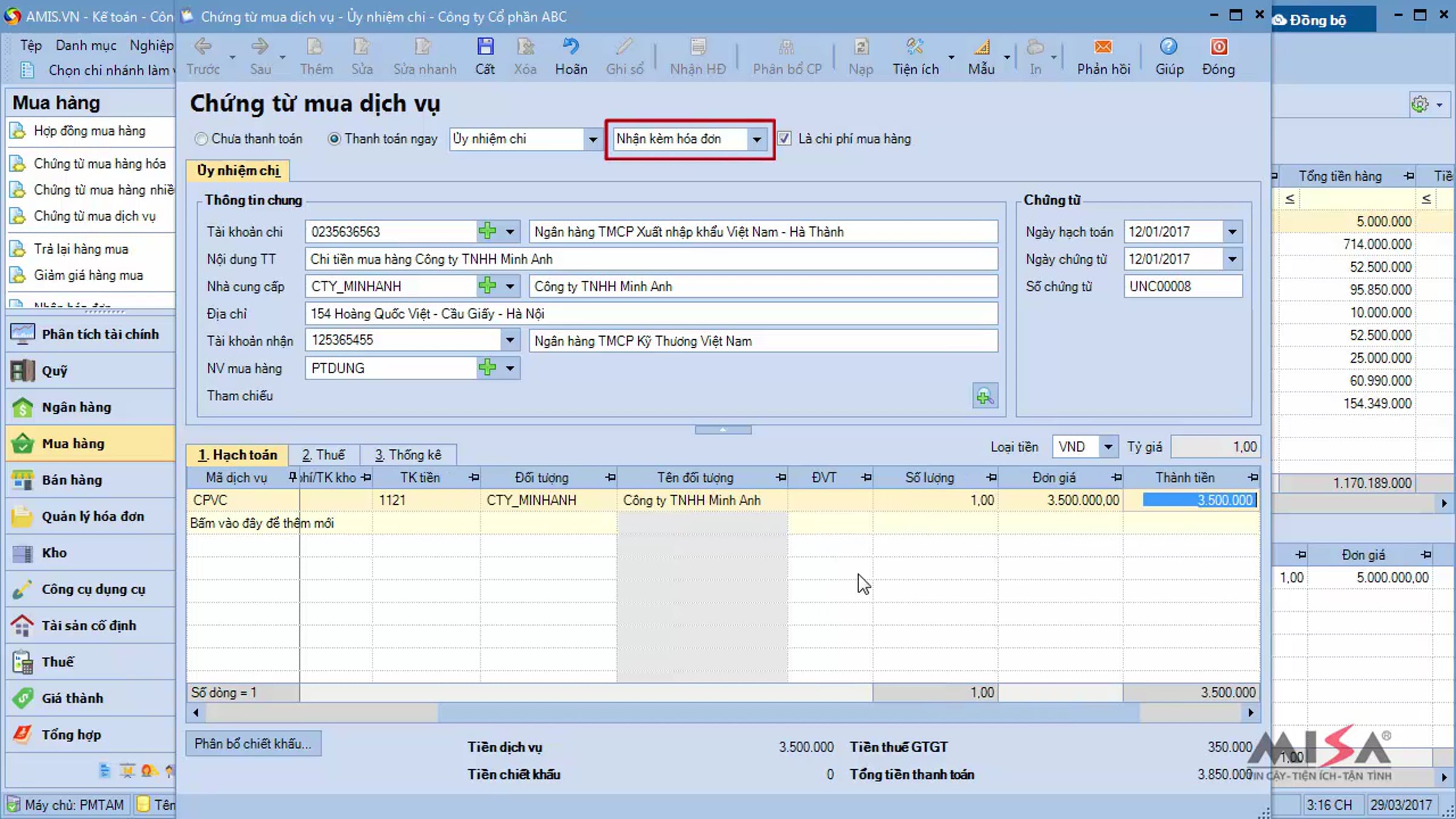The height and width of the screenshot is (819, 1456).
Task: Select Thanh toán ngay radio button
Action: pyautogui.click(x=334, y=139)
